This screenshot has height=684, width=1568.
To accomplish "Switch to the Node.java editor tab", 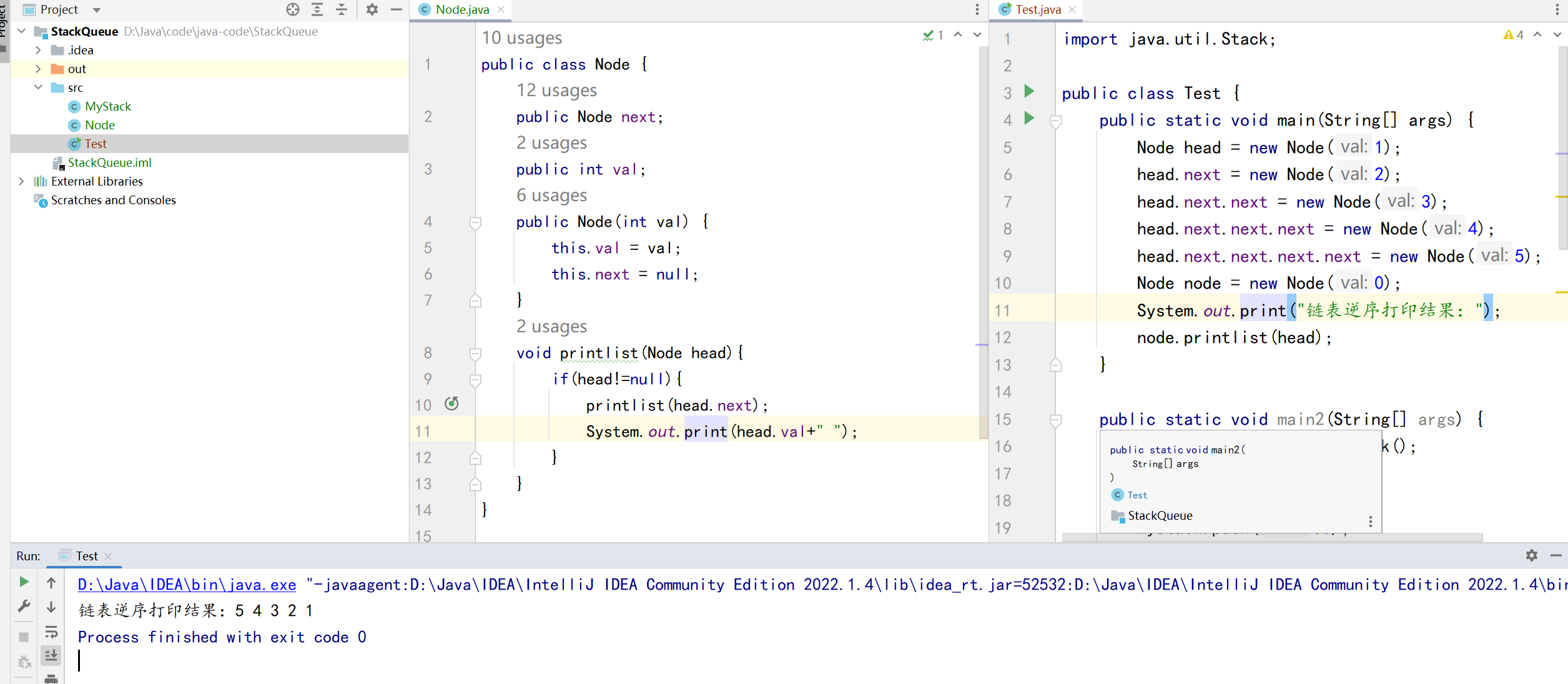I will pyautogui.click(x=461, y=9).
